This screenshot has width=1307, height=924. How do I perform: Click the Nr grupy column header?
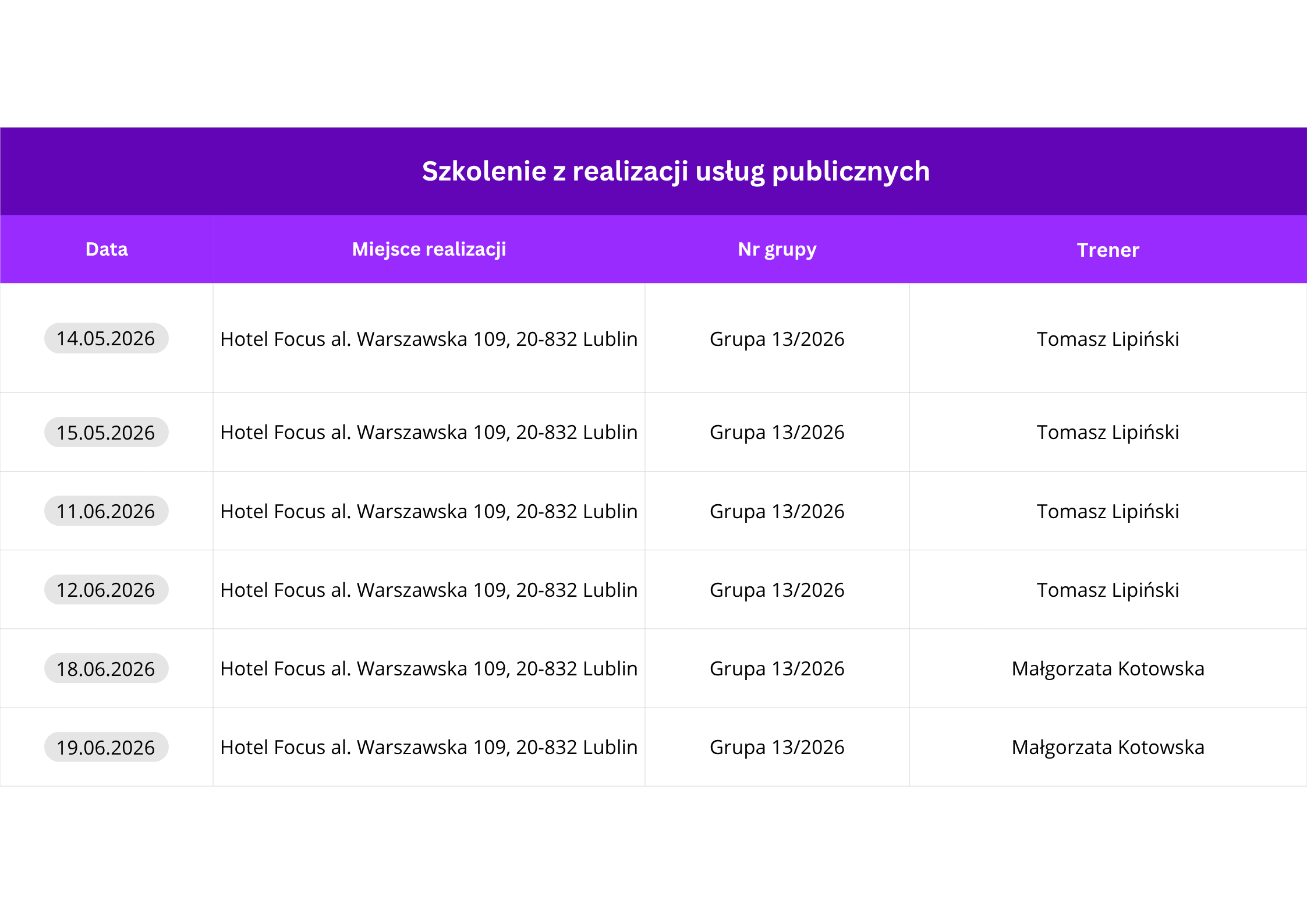pos(777,249)
